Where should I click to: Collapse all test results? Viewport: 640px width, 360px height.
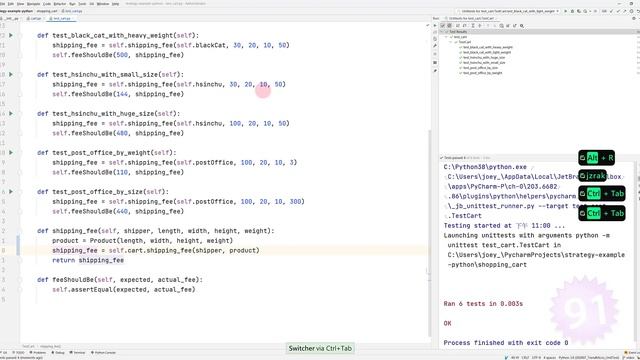pos(480,26)
